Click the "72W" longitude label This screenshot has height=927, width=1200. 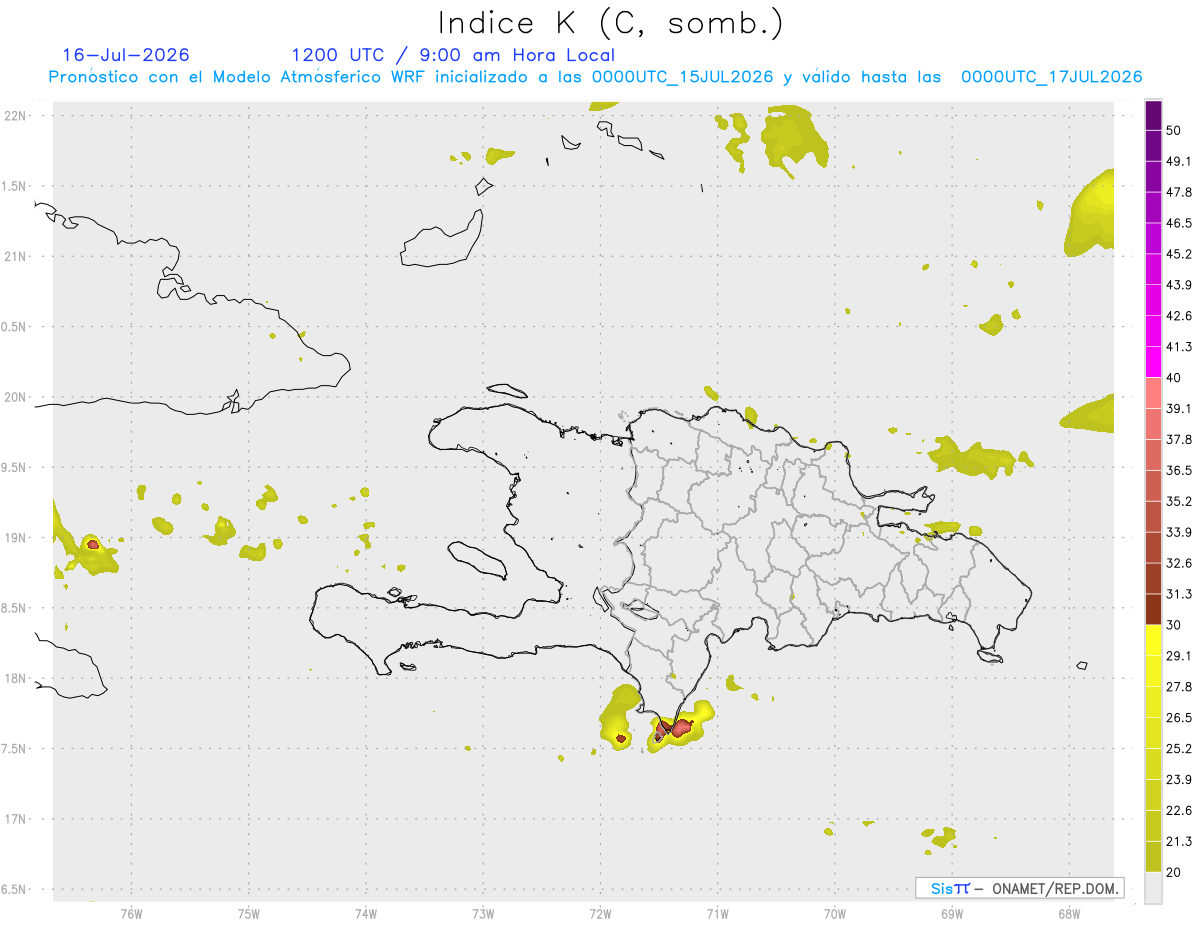[600, 913]
